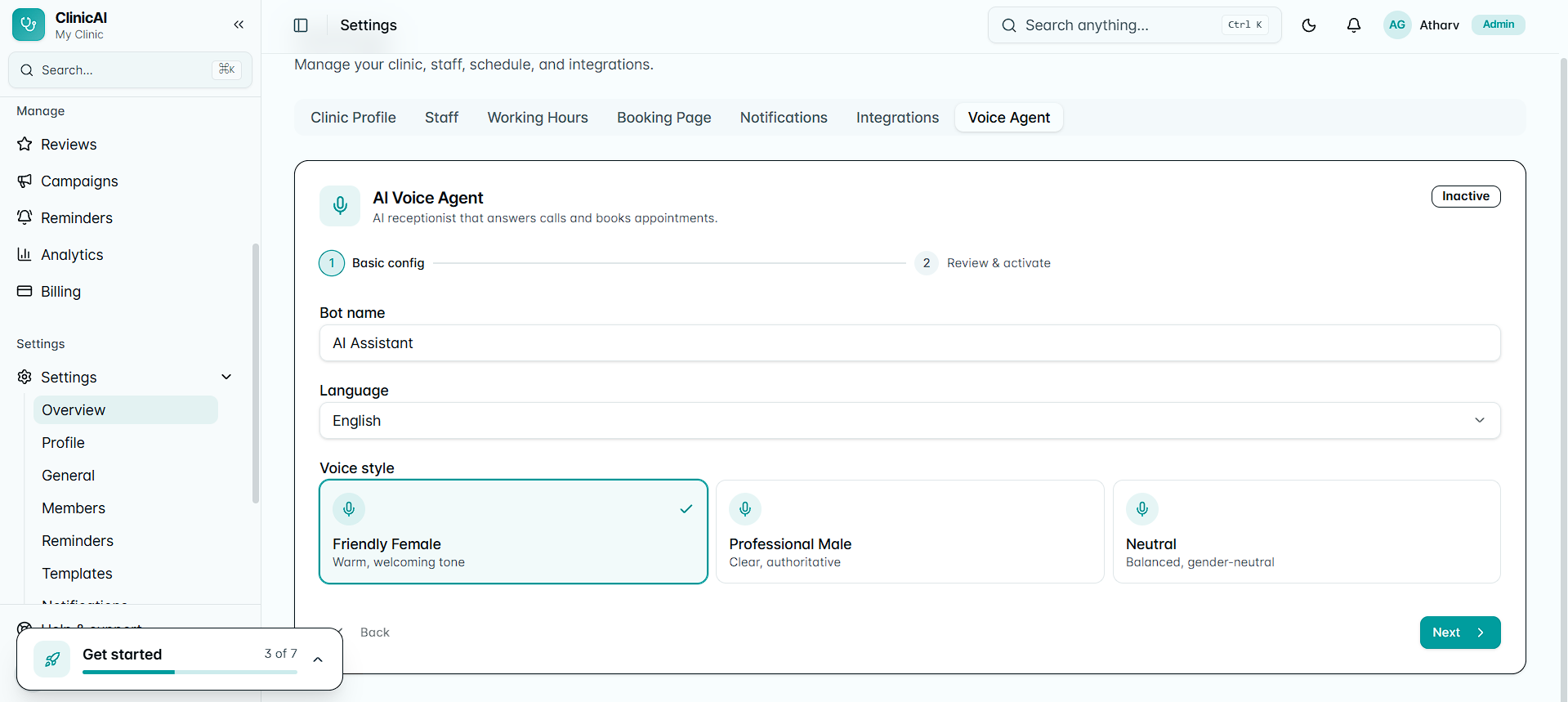
Task: Collapse the Settings submenu chevron
Action: coord(226,377)
